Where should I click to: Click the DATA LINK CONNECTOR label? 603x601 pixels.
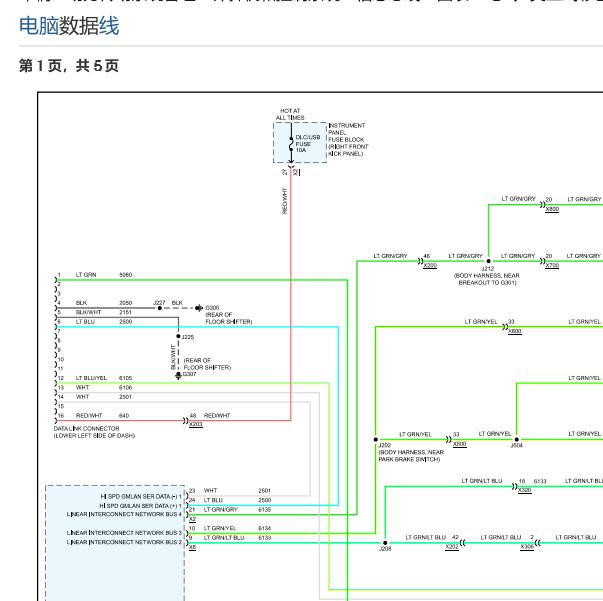pyautogui.click(x=87, y=429)
